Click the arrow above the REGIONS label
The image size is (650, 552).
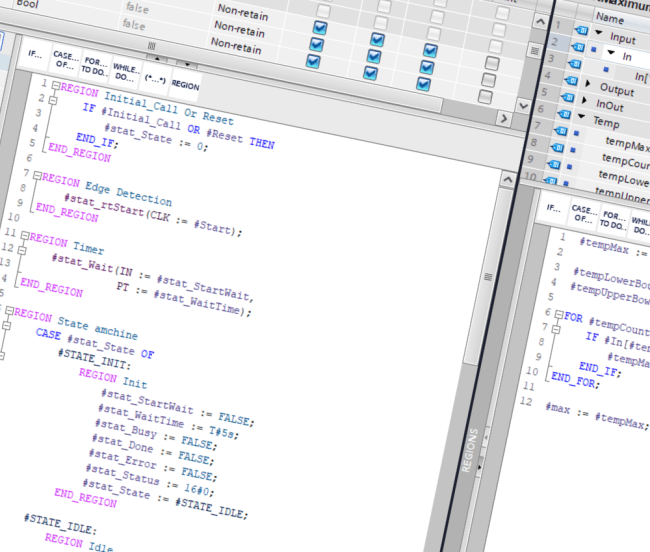(x=486, y=436)
